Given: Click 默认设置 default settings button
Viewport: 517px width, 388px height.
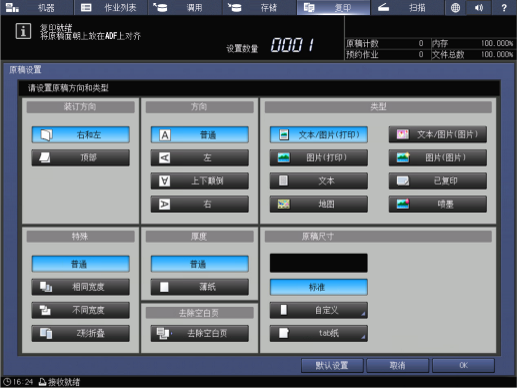Looking at the screenshot, I should (x=332, y=366).
